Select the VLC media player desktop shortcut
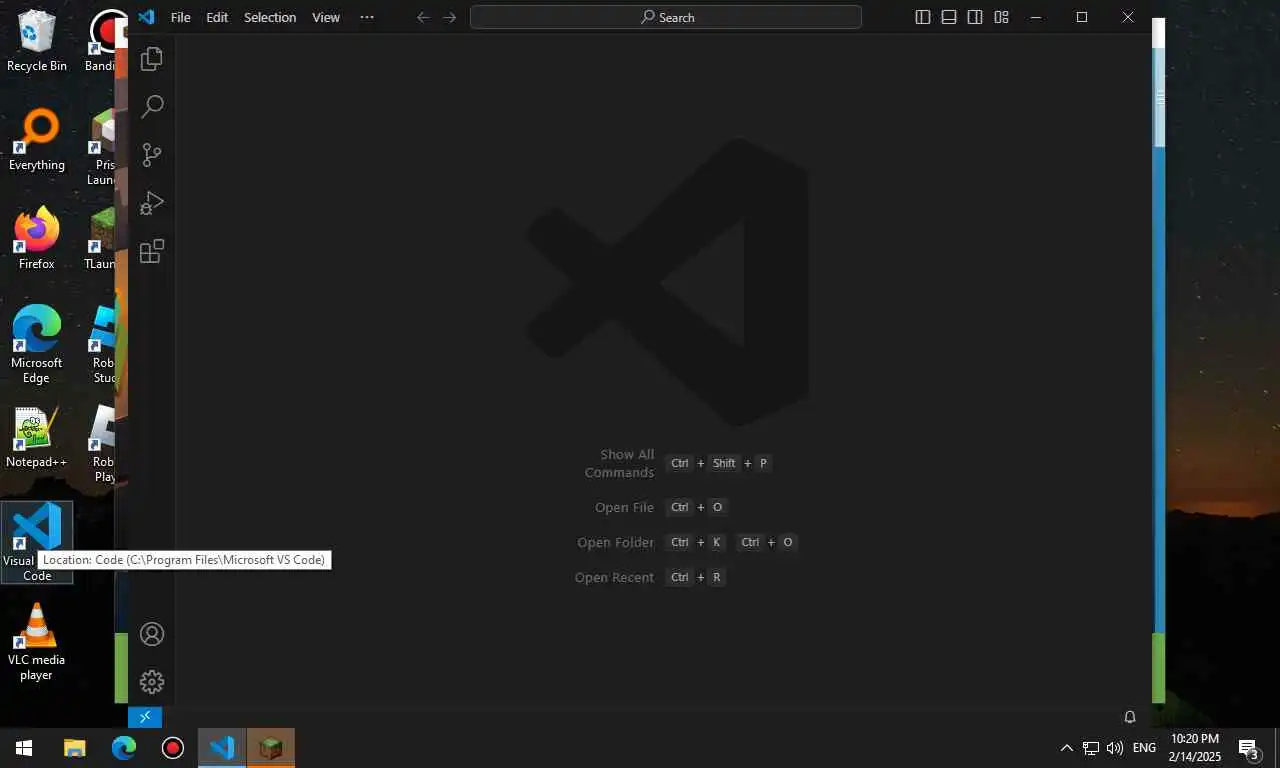The image size is (1280, 768). click(x=37, y=641)
